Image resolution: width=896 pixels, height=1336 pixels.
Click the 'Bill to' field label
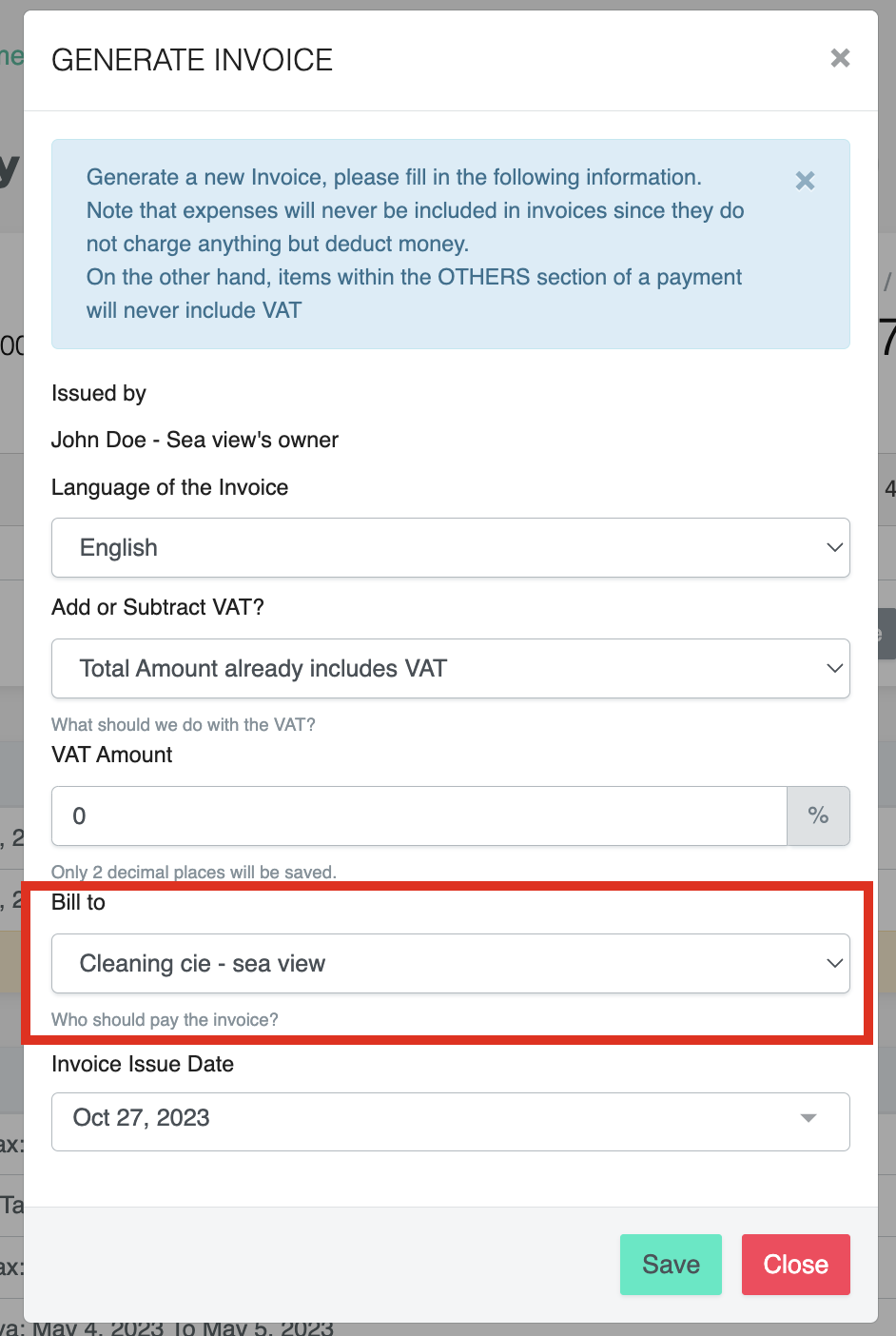pyautogui.click(x=78, y=902)
